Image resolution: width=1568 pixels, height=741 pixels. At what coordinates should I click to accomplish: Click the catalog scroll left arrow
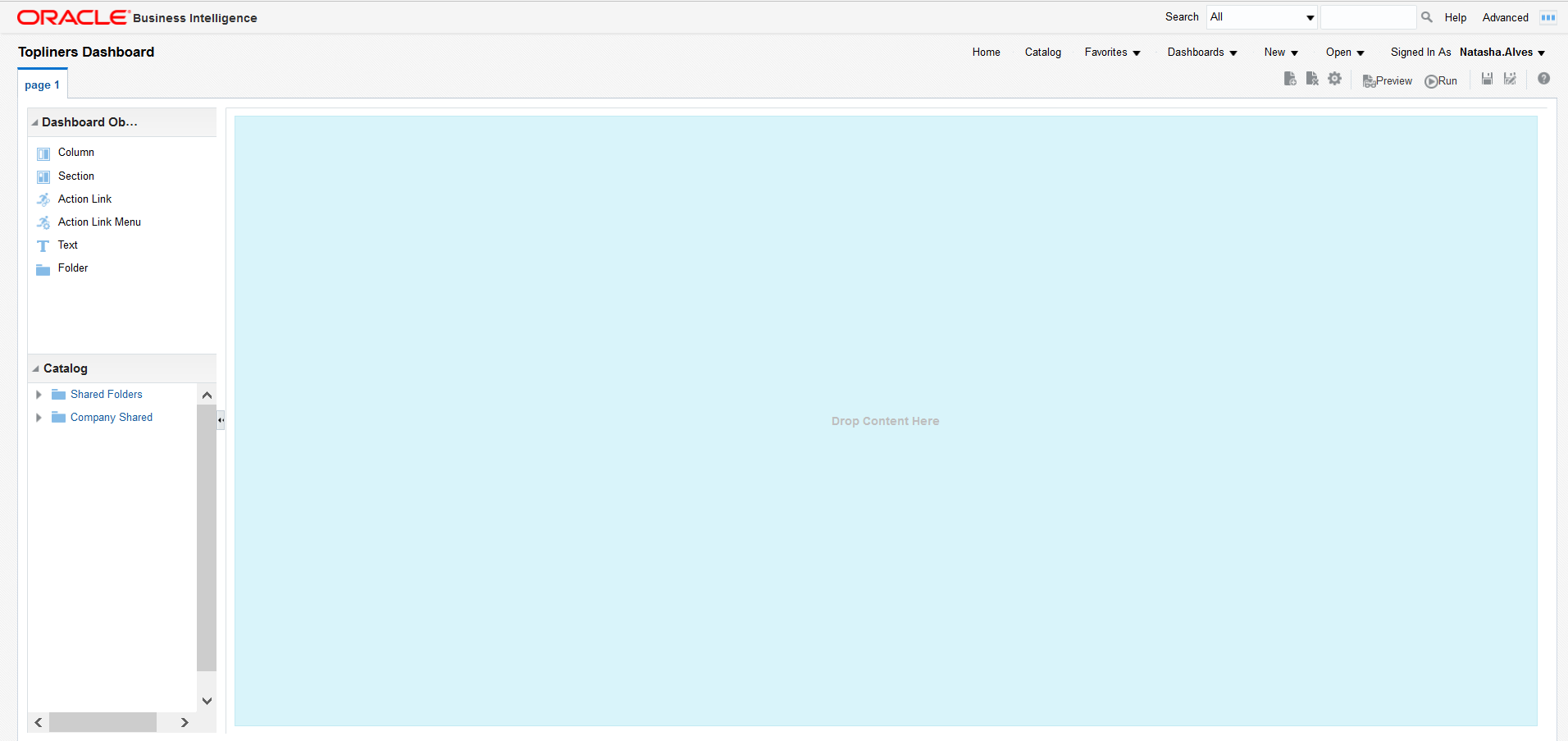39,722
